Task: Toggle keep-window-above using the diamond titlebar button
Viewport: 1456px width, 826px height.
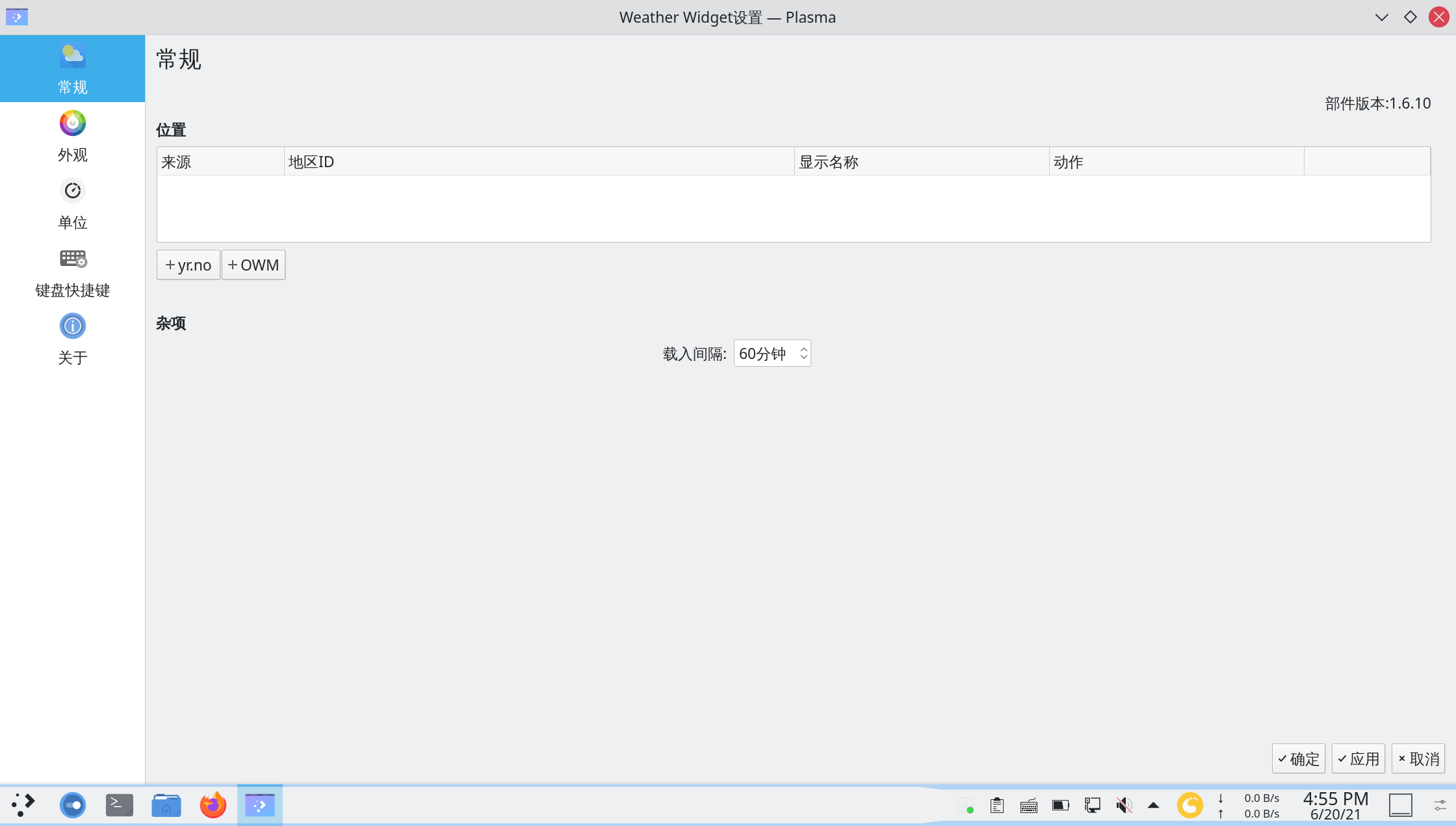Action: (1410, 17)
